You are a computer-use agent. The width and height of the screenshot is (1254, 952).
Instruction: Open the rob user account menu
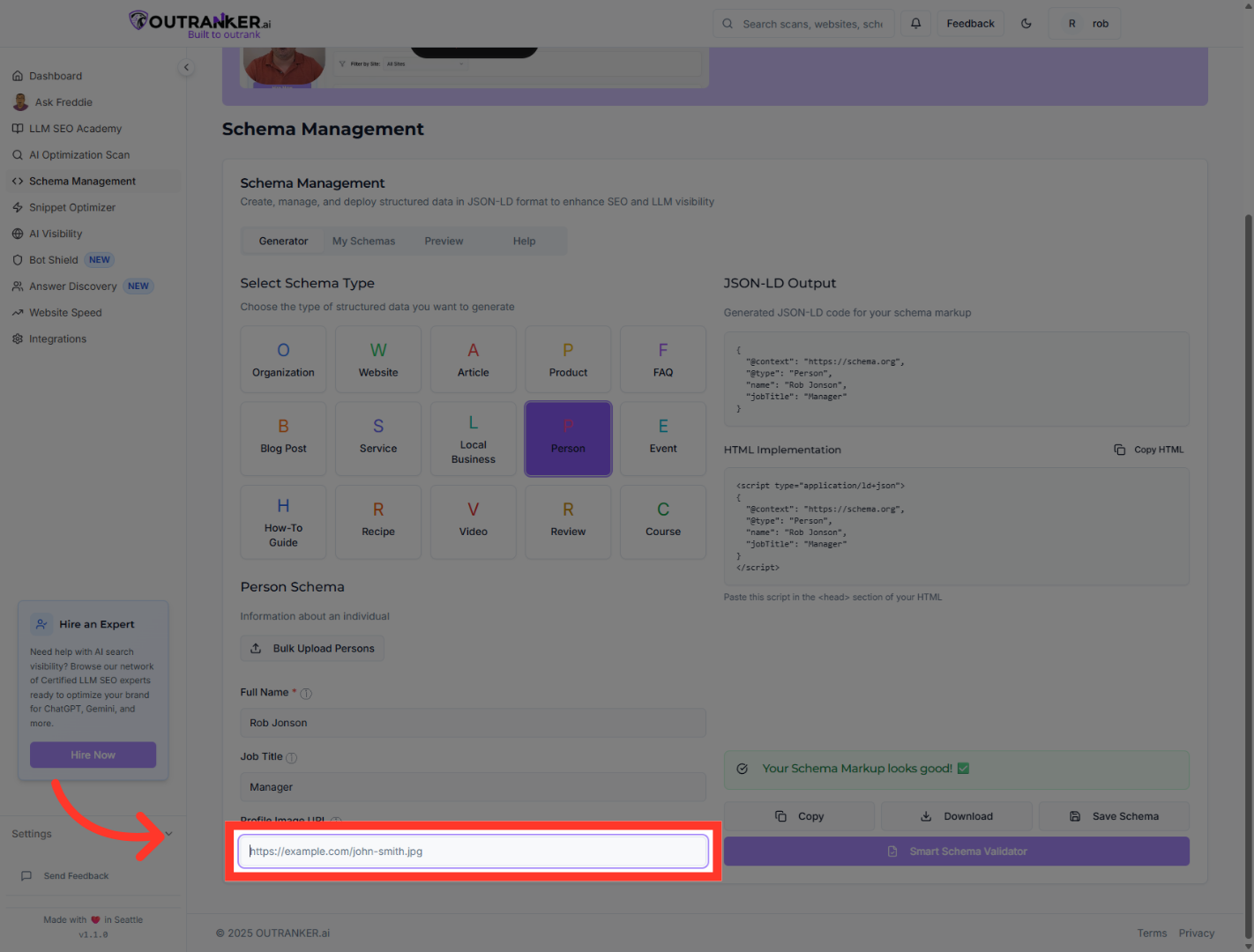(1085, 24)
